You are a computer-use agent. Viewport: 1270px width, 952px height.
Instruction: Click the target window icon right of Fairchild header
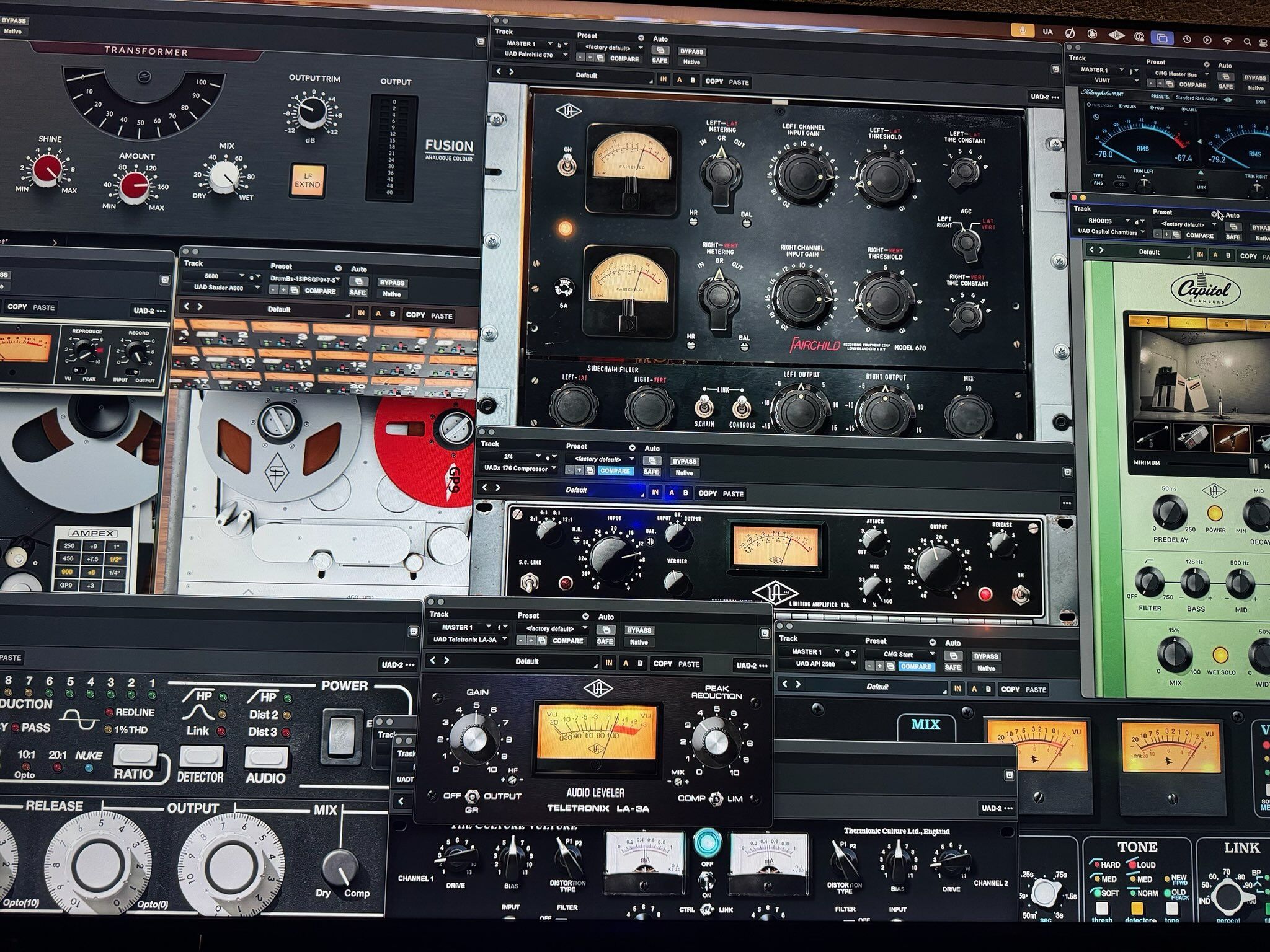1055,69
